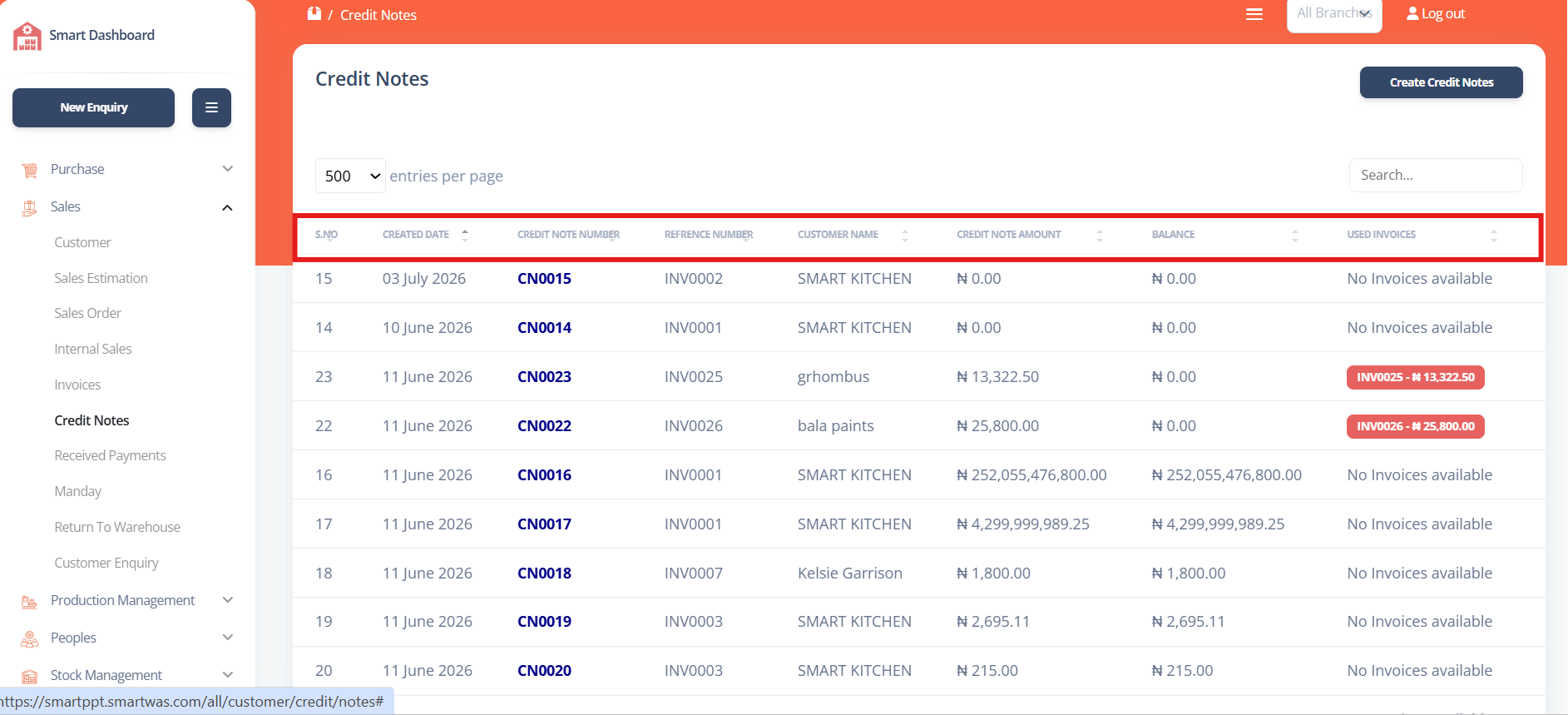Click the ₦ 215.00 credit note amount
Viewport: 1568px width, 715px height.
(x=987, y=671)
